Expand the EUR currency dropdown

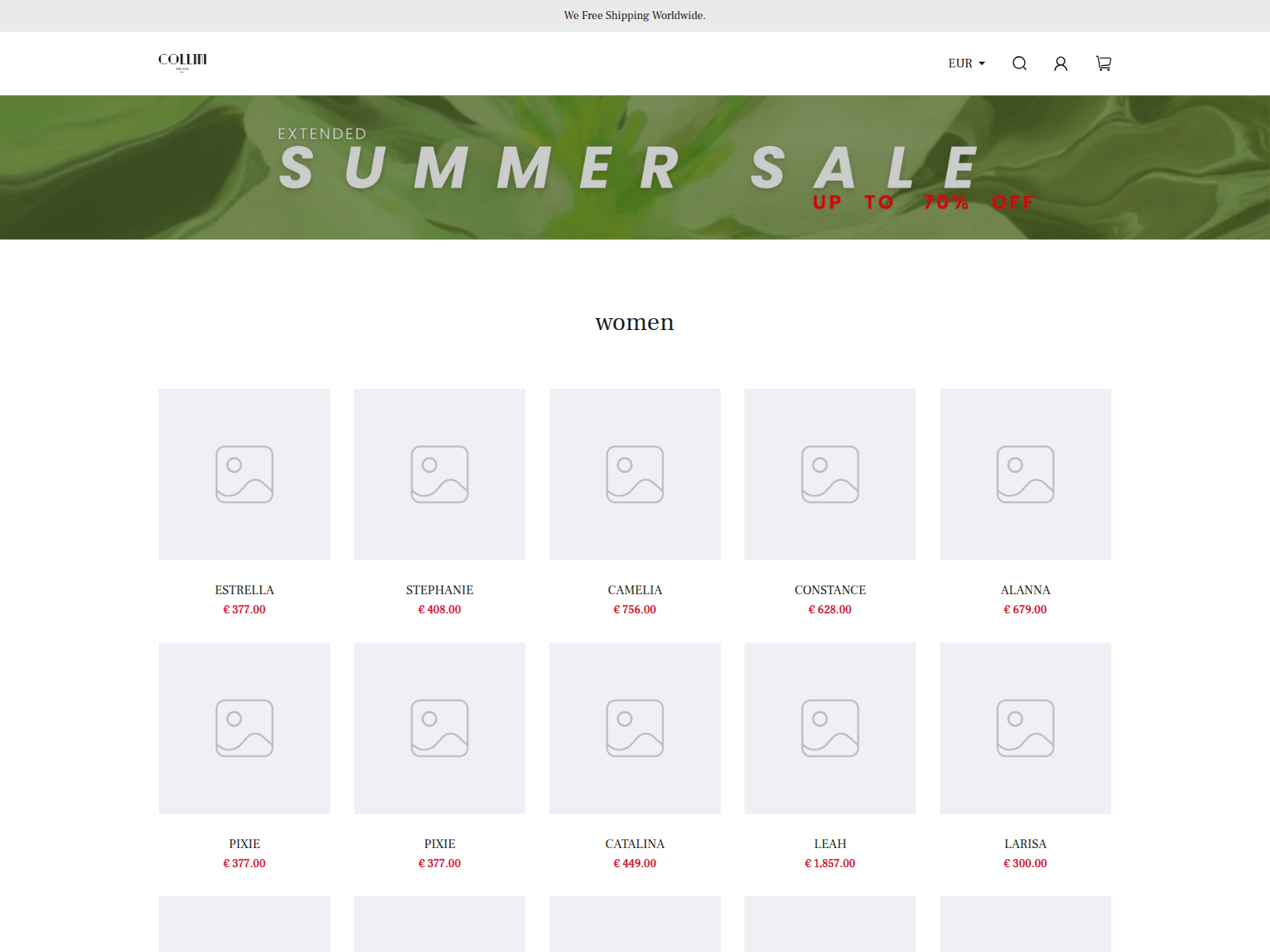(966, 63)
